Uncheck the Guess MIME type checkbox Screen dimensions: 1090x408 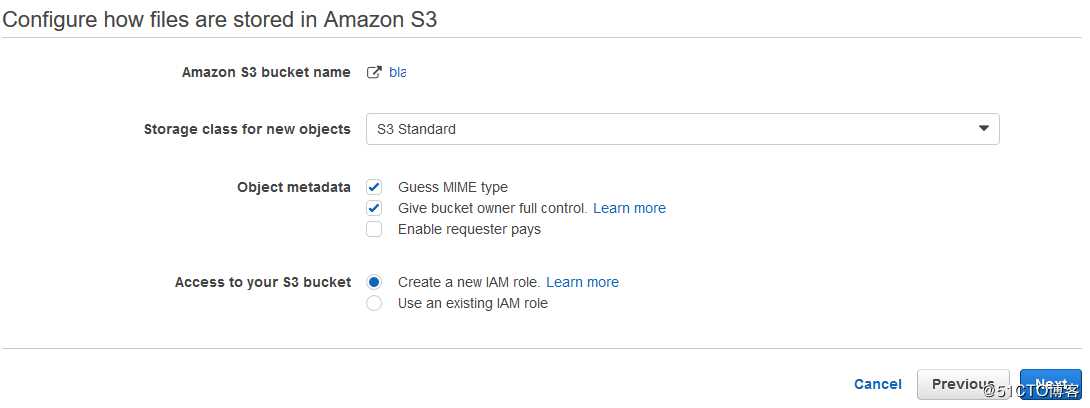tap(374, 187)
